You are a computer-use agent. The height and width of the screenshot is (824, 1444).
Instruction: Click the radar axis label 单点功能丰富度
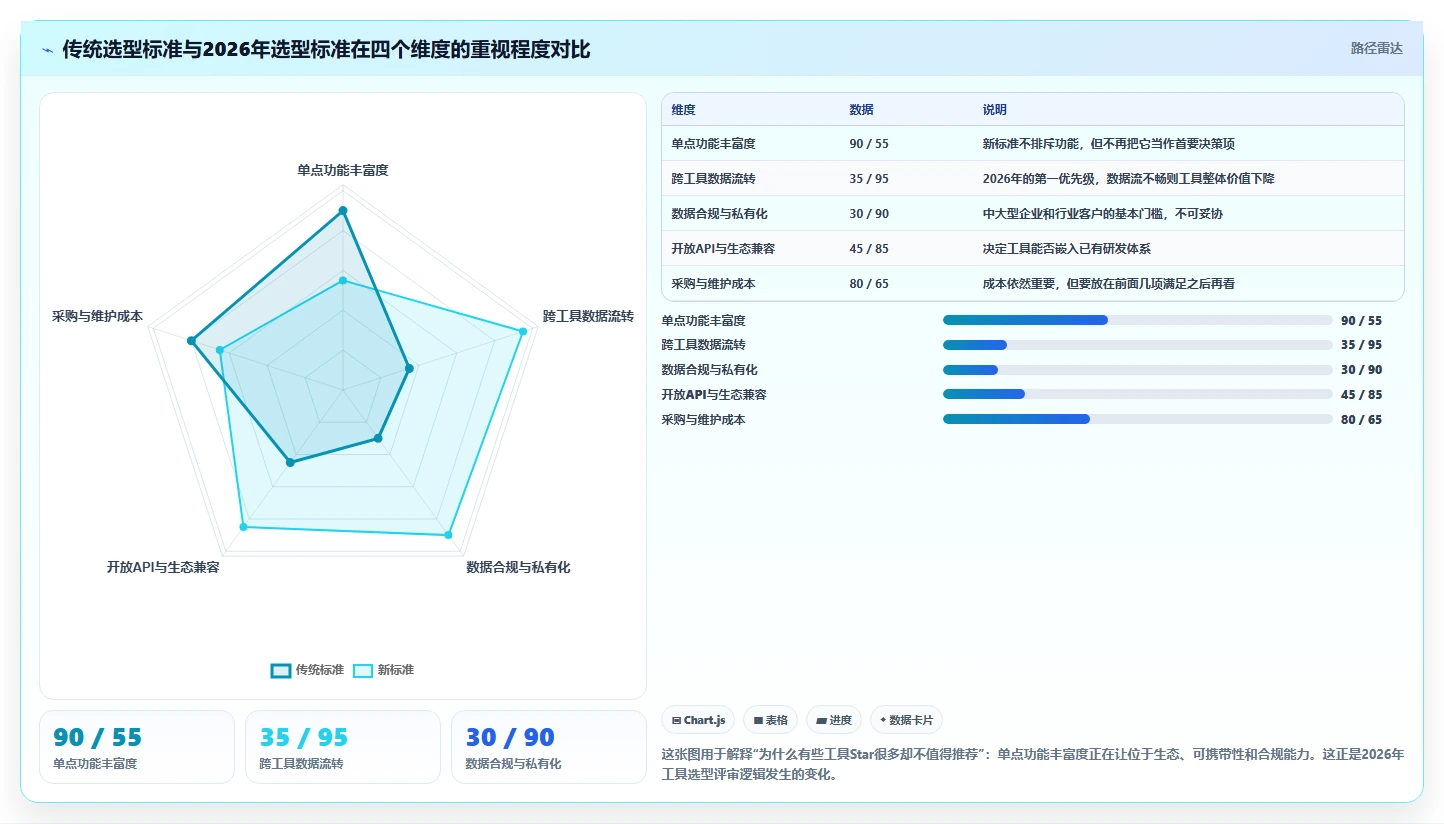343,171
